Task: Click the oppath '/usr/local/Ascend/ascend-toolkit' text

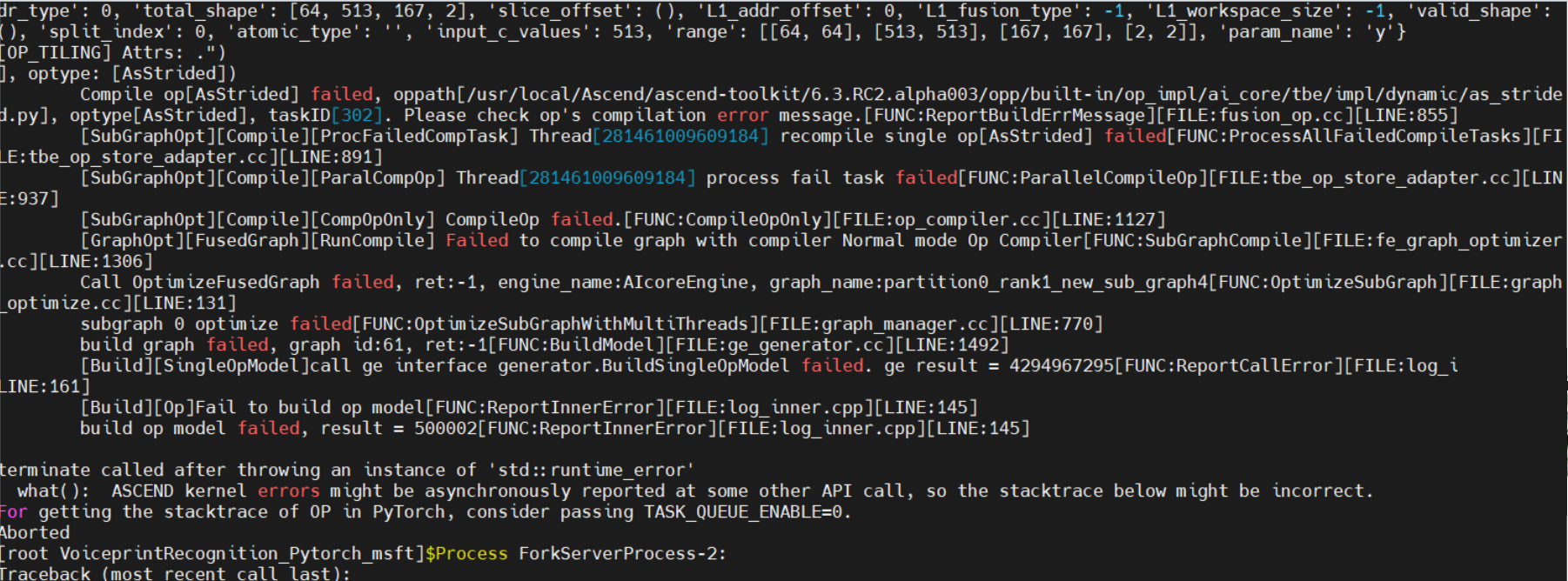Action: click(633, 95)
